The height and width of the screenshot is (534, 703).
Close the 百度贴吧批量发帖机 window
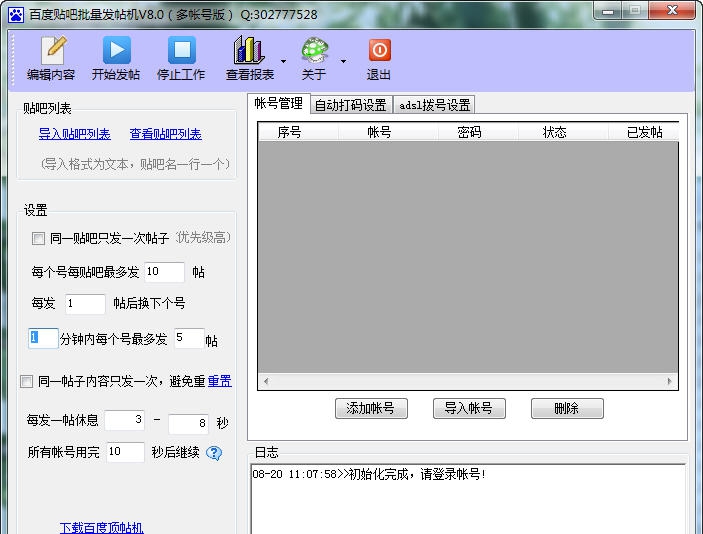pyautogui.click(x=672, y=11)
